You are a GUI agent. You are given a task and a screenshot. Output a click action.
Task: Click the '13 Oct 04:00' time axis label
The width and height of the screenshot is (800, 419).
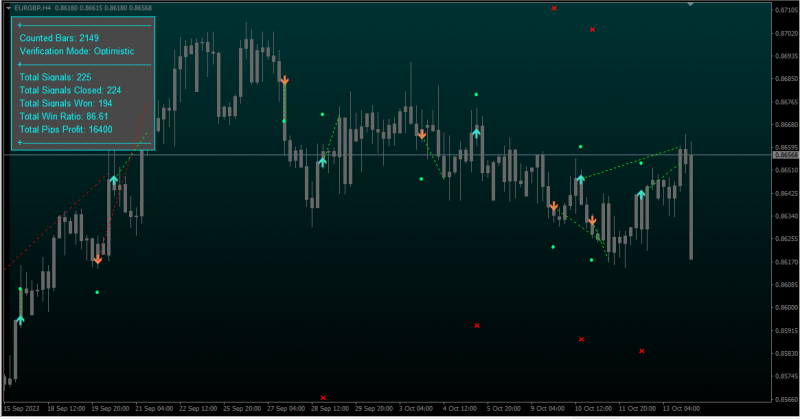click(681, 409)
